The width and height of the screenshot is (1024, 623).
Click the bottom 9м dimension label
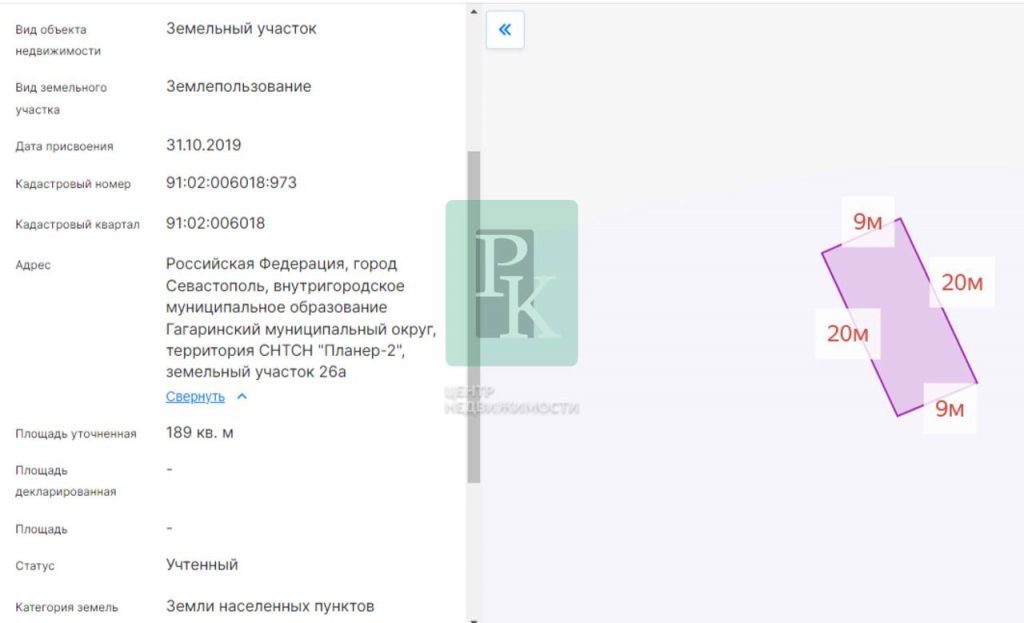coord(950,409)
